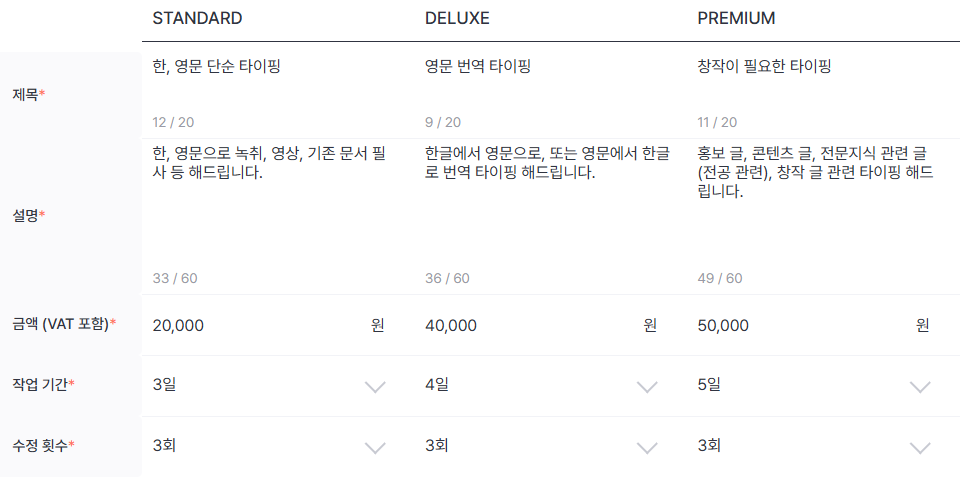Viewport: 961px width, 482px height.
Task: Open PREMIUM work period dropdown chevron
Action: coord(920,386)
